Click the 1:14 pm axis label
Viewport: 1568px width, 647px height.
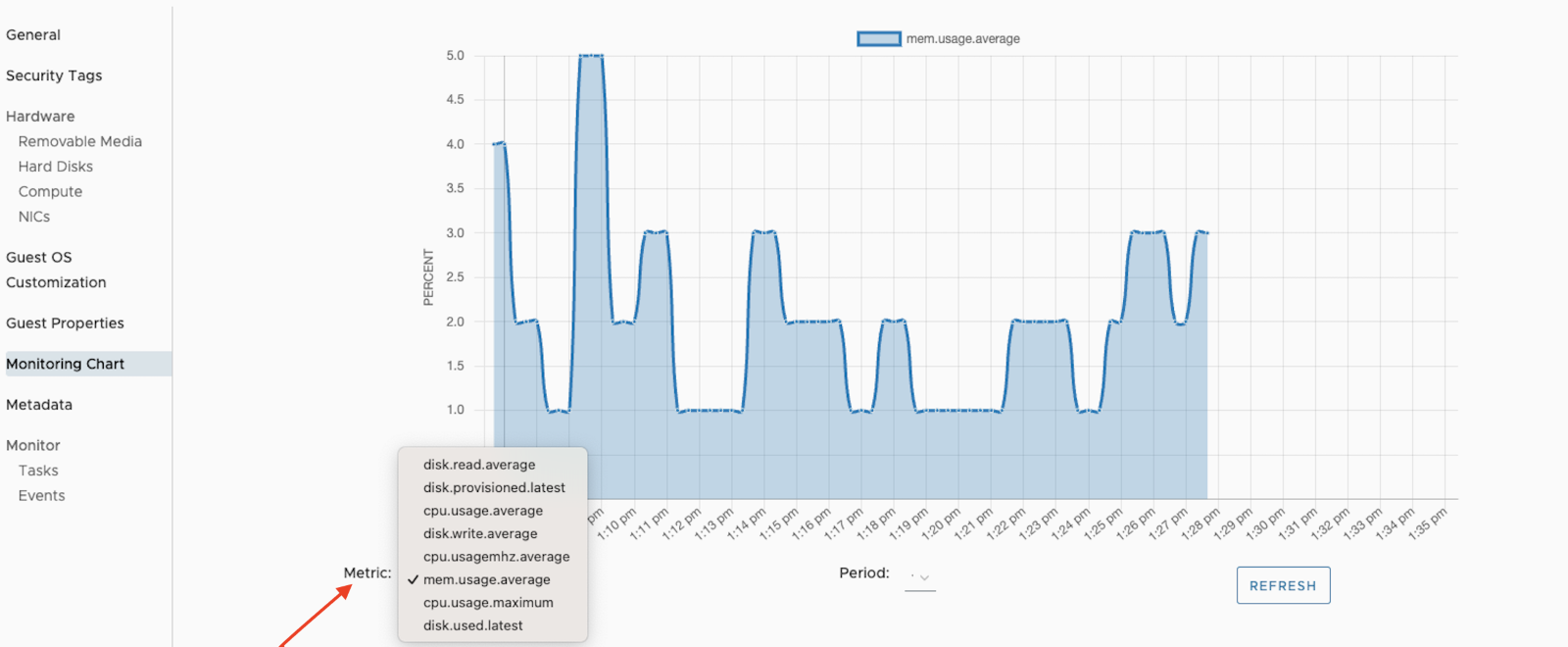coord(747,523)
